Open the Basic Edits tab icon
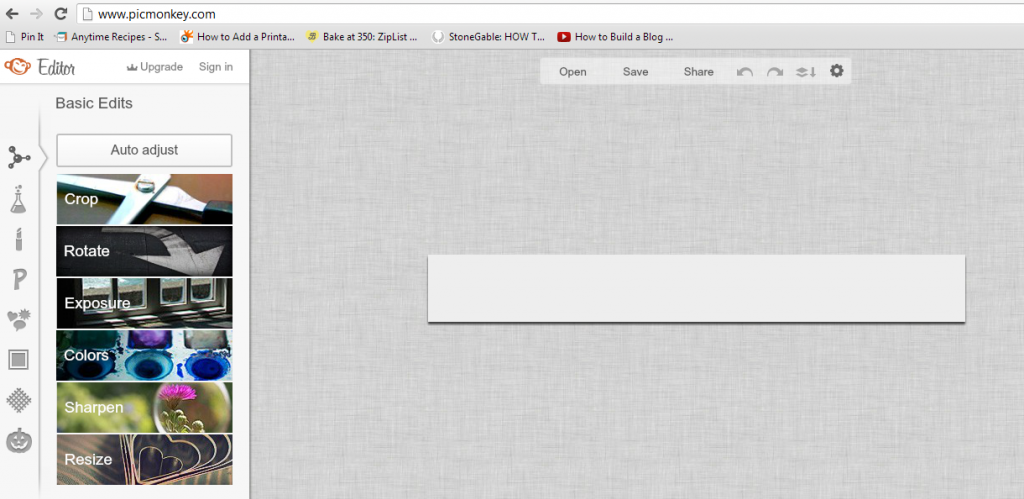Screen dimensions: 1024x499 point(19,157)
